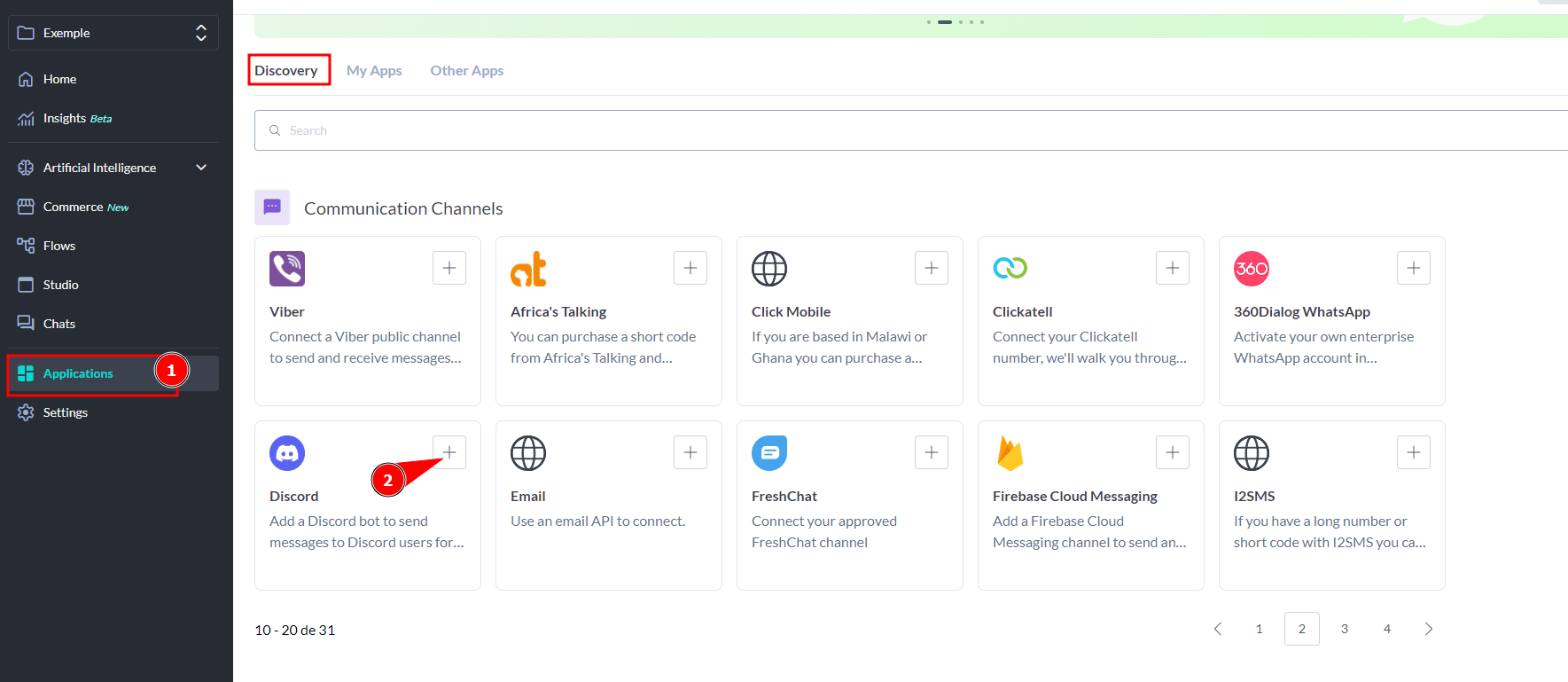Click 'Use an email API to connect.' text
The height and width of the screenshot is (682, 1568).
click(x=598, y=521)
